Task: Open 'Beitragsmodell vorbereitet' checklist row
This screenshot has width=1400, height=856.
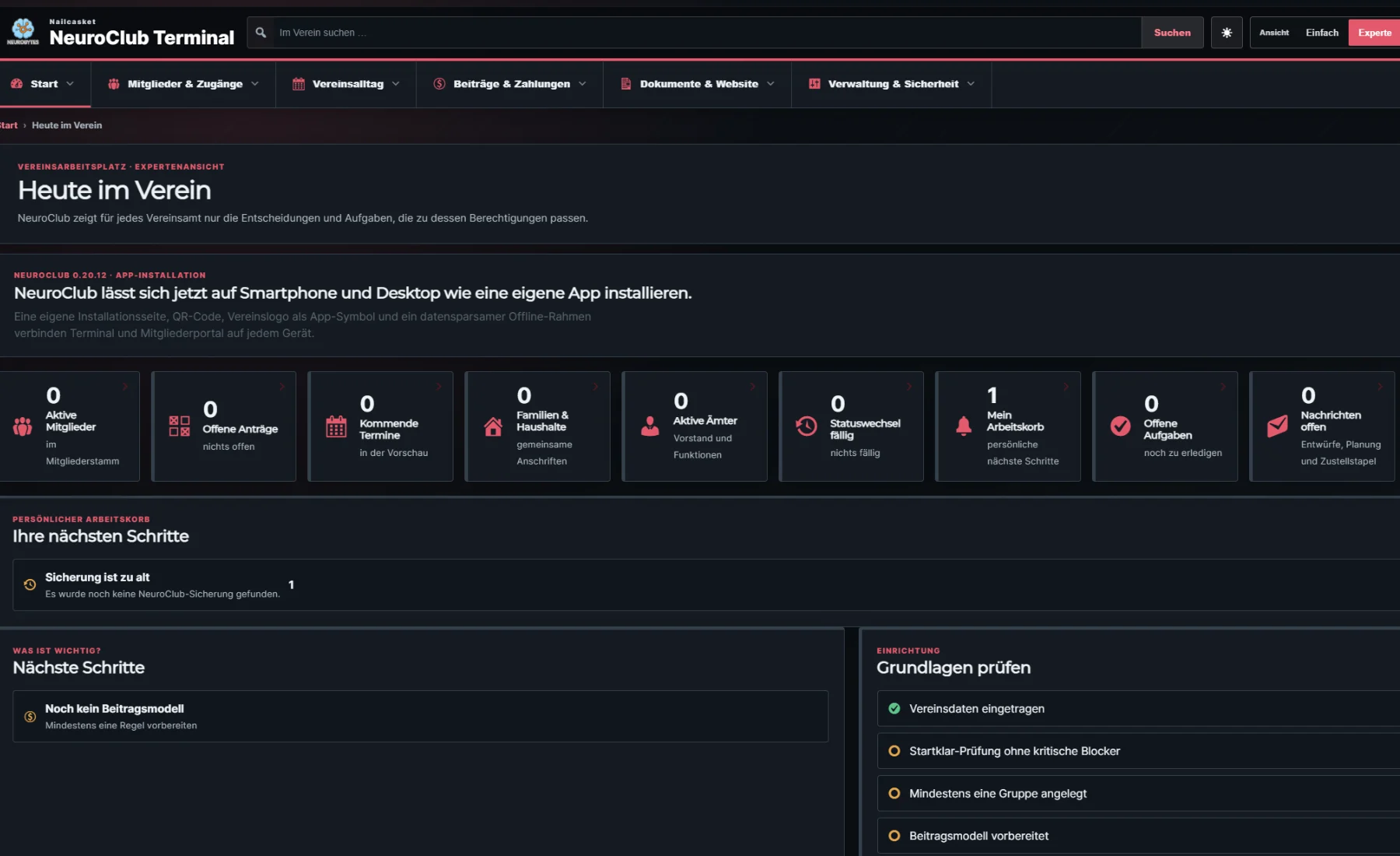Action: coord(1139,836)
